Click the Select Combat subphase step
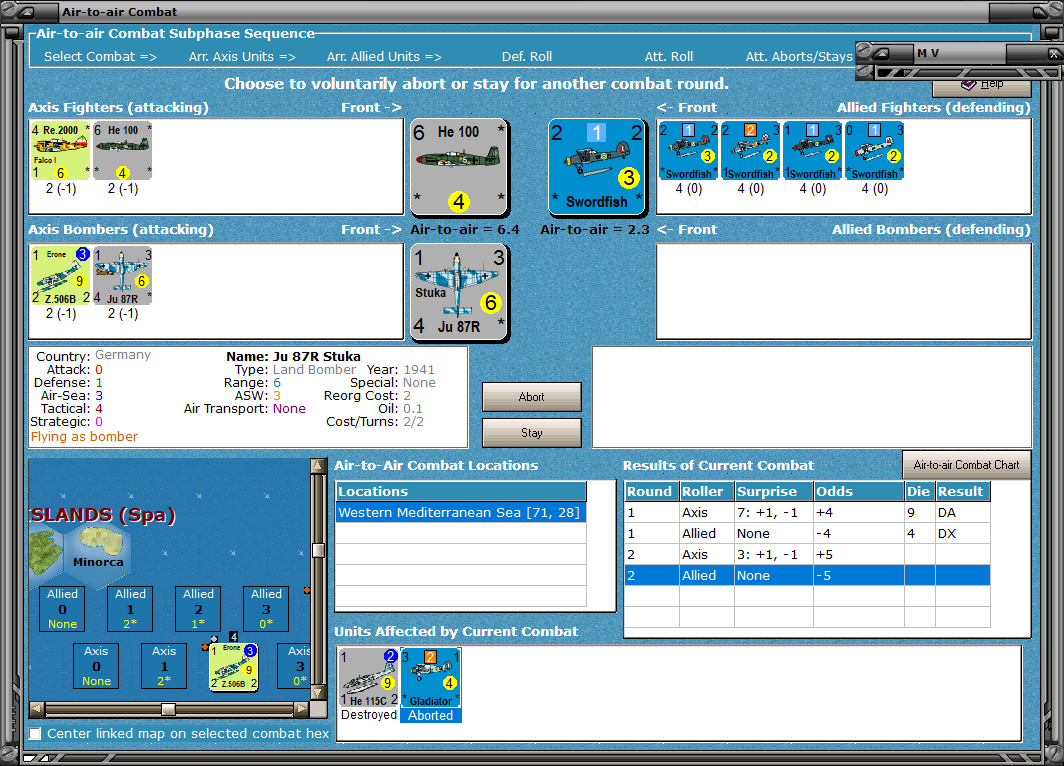This screenshot has height=766, width=1064. [x=100, y=57]
